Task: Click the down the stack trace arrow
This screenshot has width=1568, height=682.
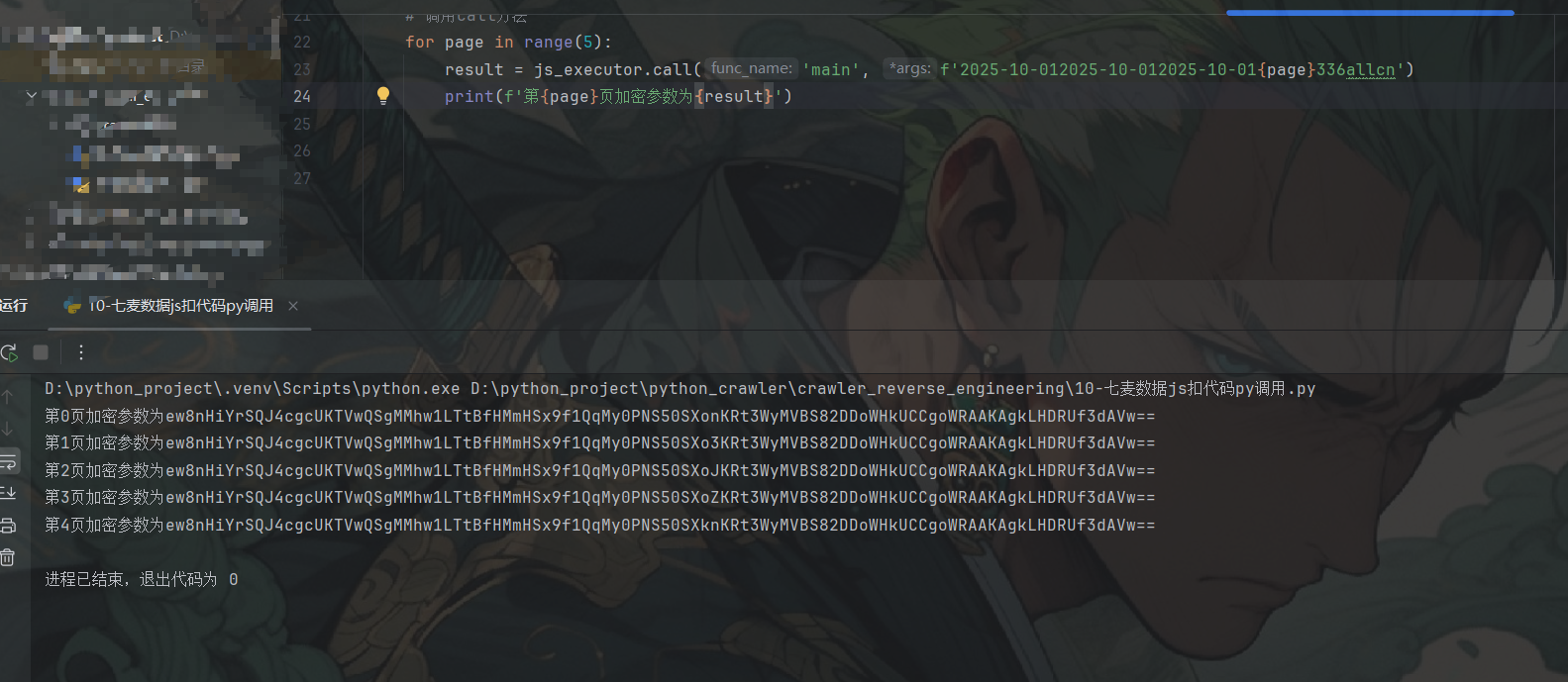Action: pos(8,429)
